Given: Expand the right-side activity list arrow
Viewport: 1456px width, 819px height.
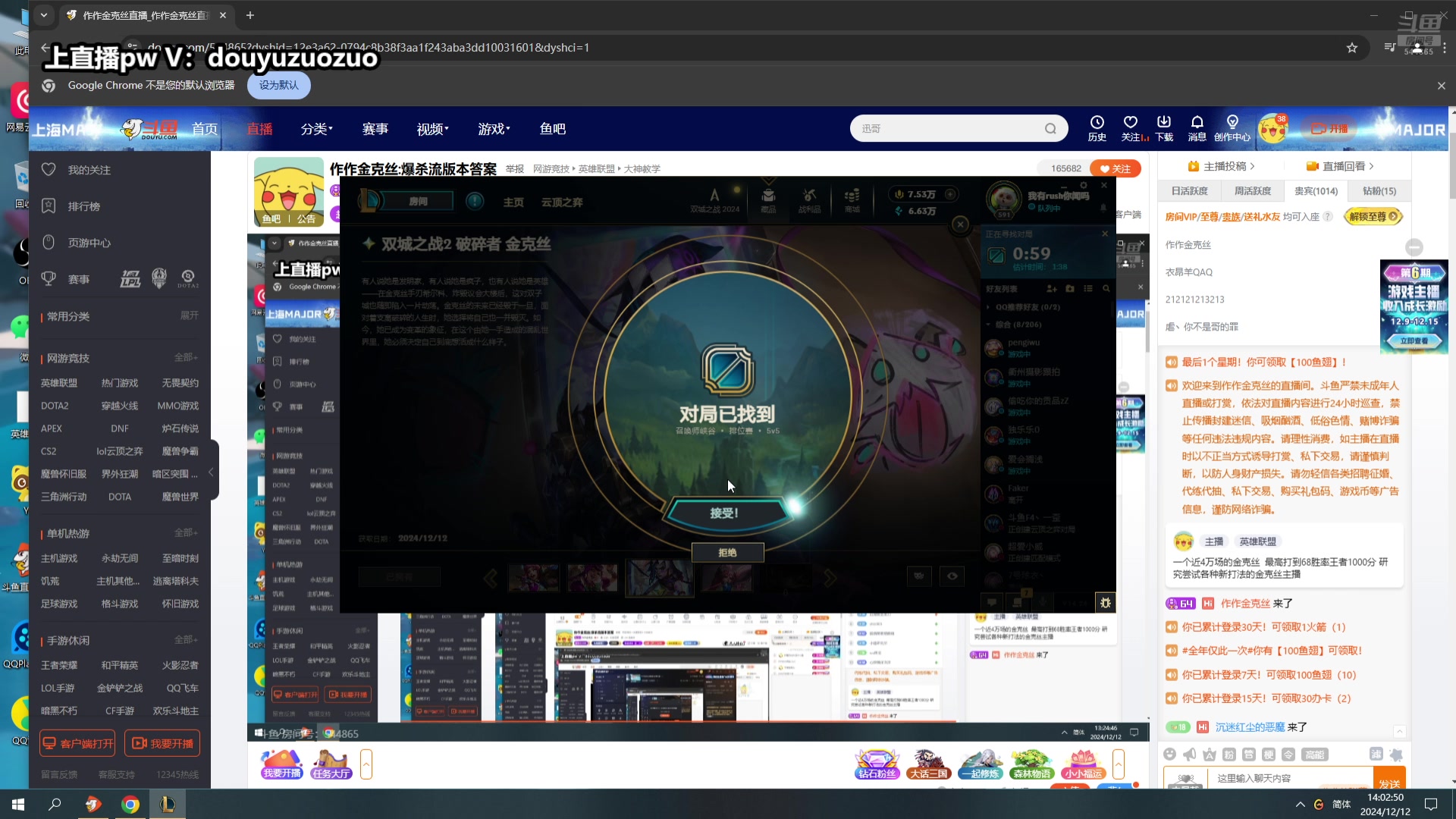Looking at the screenshot, I should pyautogui.click(x=1118, y=764).
